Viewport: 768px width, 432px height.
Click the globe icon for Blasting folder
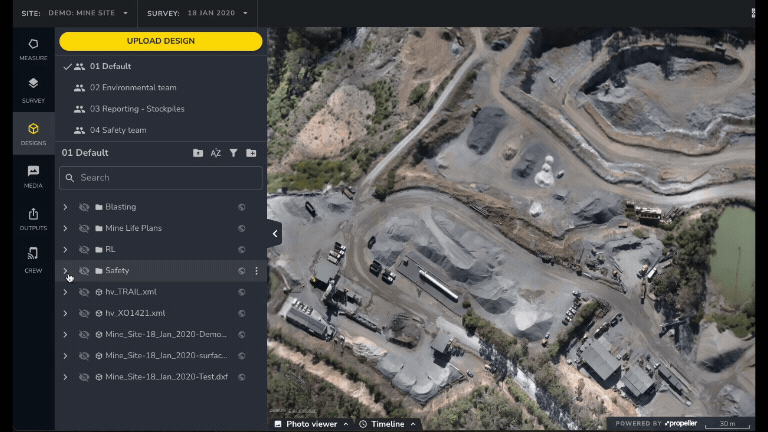point(241,207)
